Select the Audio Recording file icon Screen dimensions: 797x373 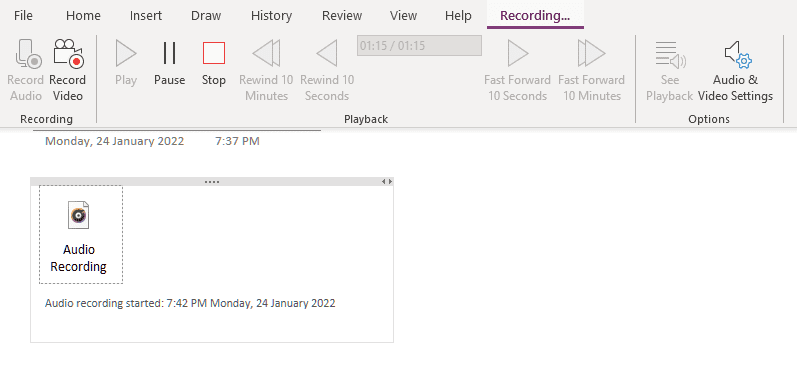(x=79, y=215)
